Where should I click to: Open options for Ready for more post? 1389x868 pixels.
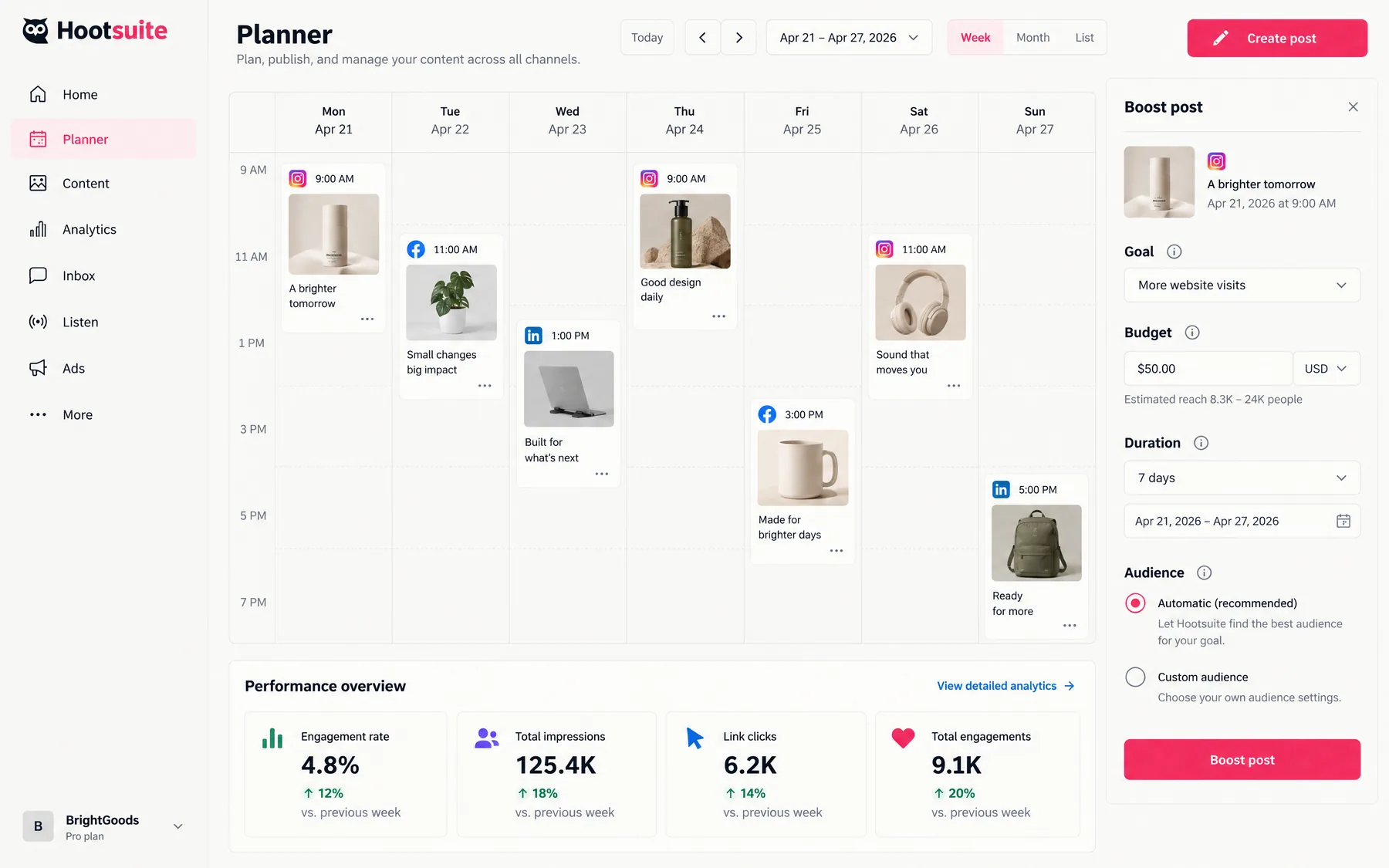1070,625
